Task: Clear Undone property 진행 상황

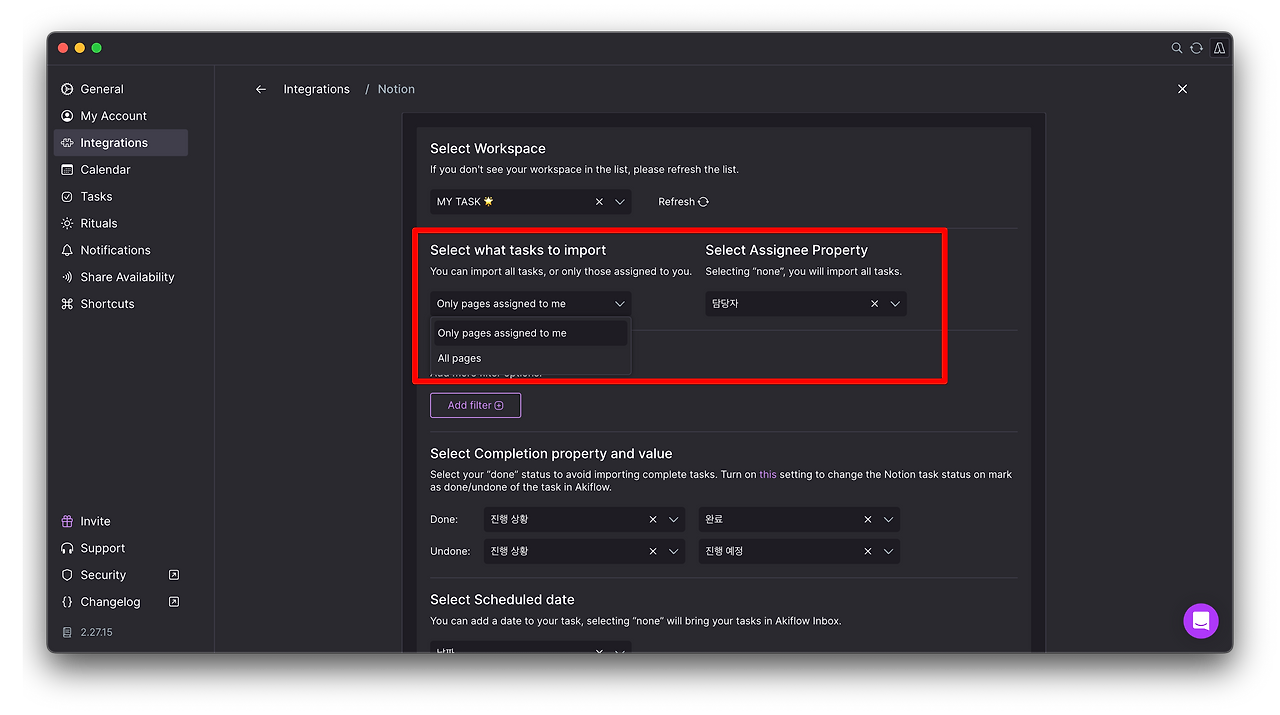Action: tap(653, 551)
